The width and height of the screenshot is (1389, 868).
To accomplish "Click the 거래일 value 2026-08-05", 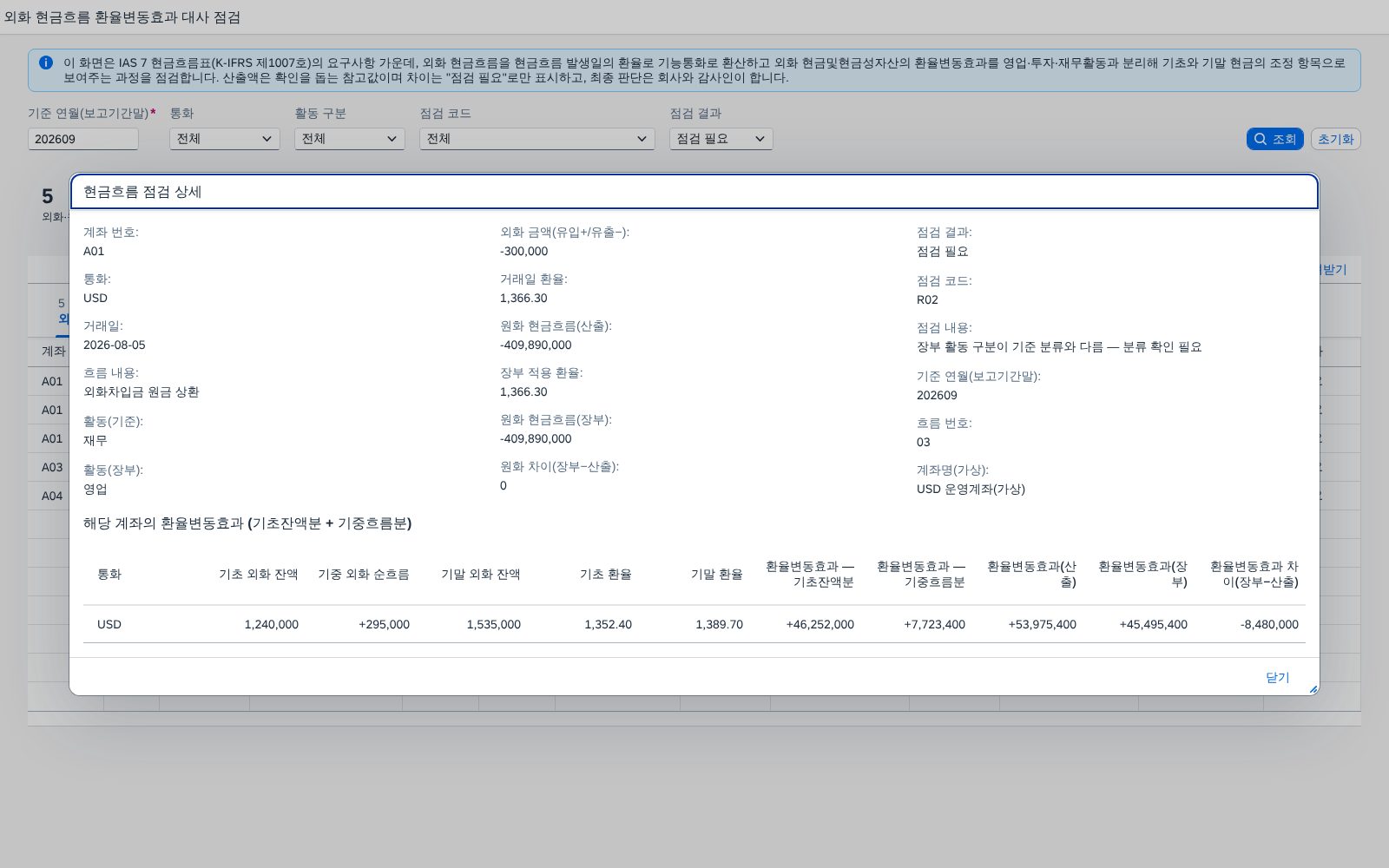I will pyautogui.click(x=115, y=345).
